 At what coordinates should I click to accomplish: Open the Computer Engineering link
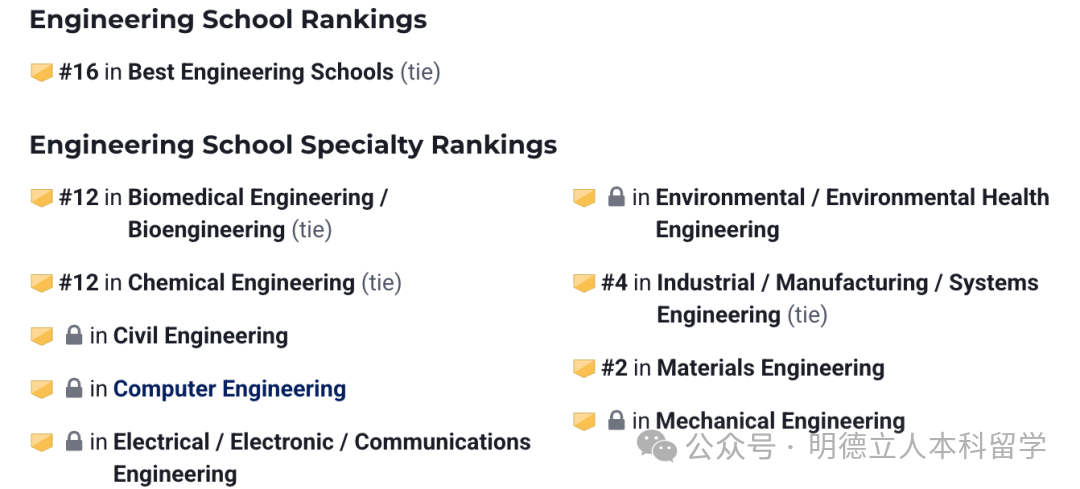[x=229, y=388]
